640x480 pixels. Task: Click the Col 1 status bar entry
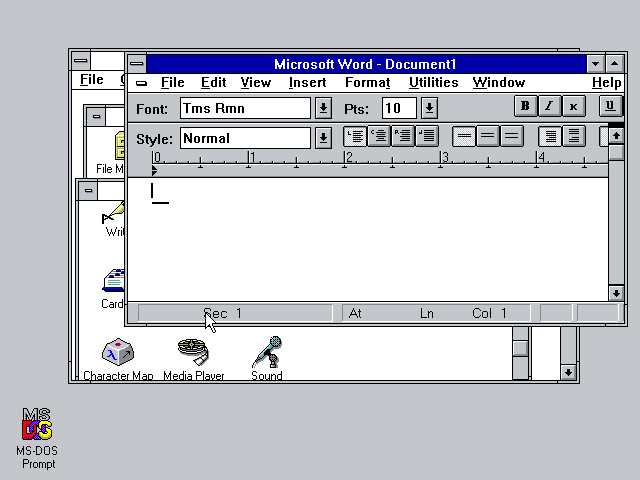coord(489,313)
